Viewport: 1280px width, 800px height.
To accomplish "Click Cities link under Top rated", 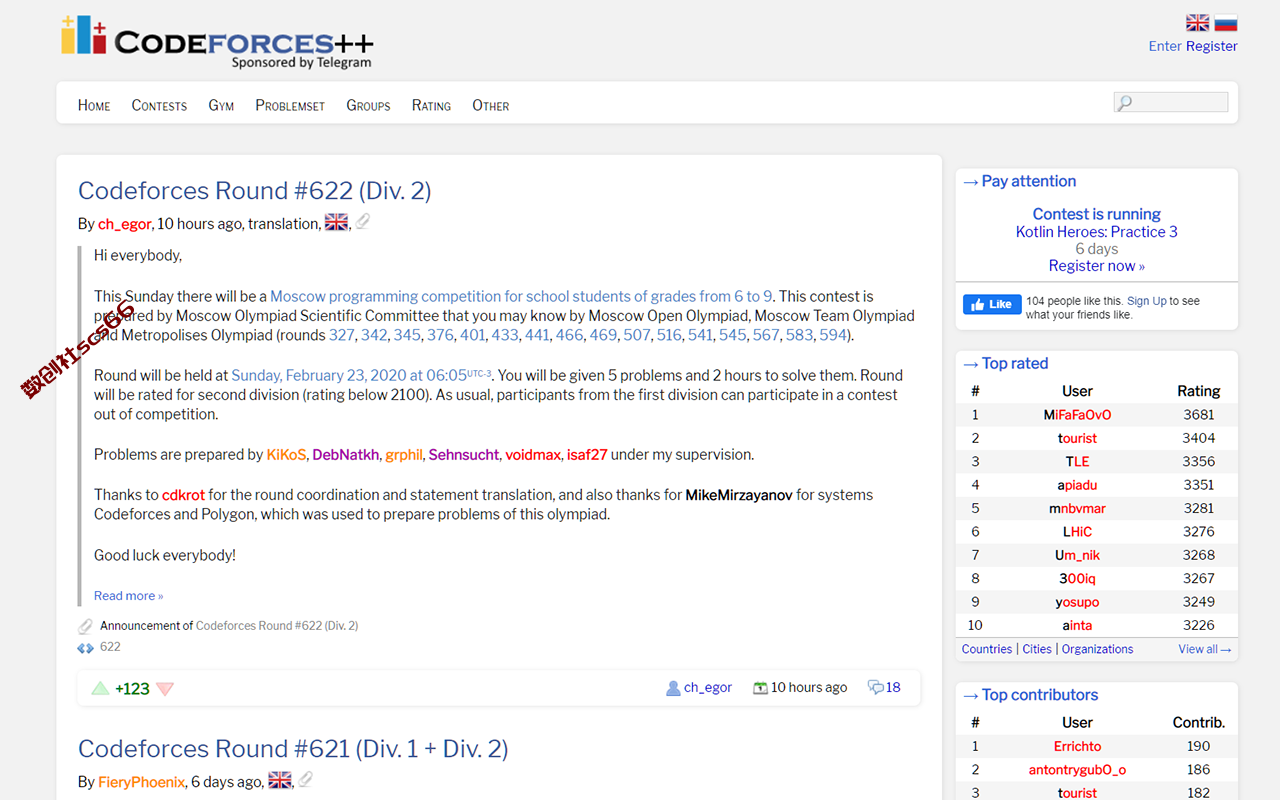I will coord(1037,649).
